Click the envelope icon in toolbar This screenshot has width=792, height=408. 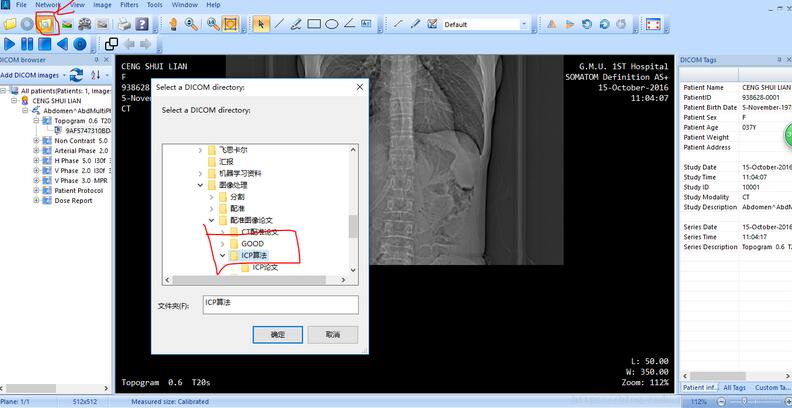point(103,24)
